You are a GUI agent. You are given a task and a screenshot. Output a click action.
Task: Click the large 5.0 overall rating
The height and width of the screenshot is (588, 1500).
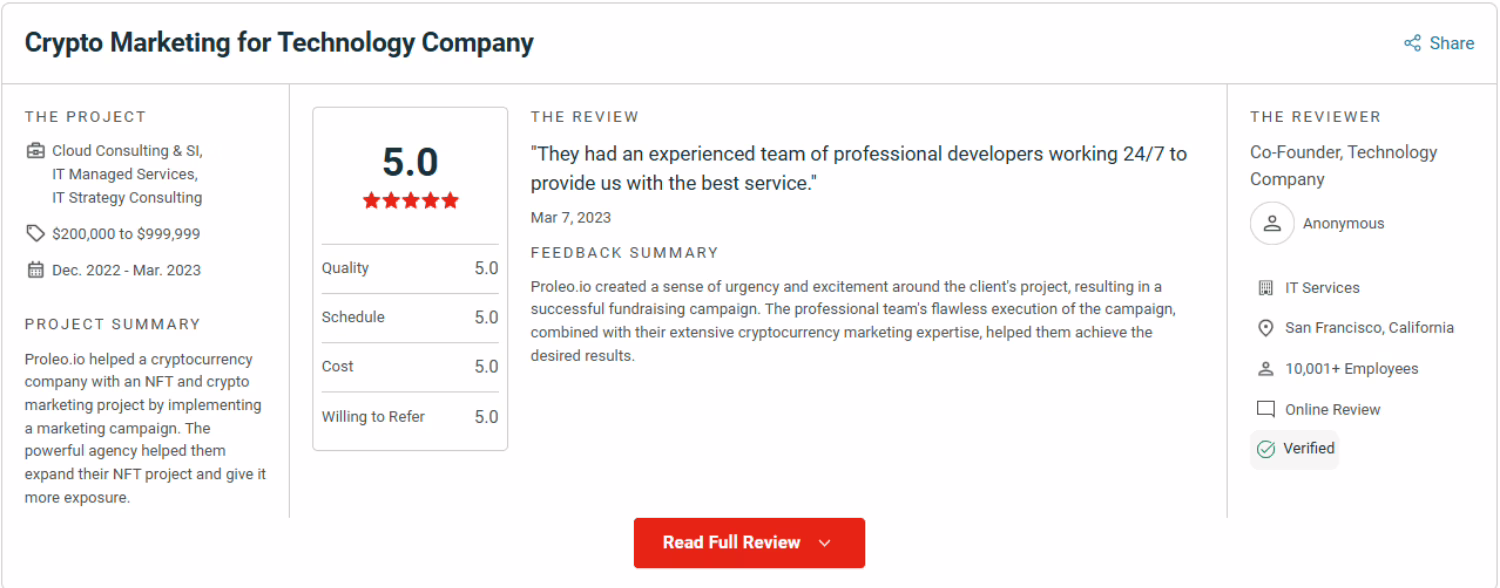point(410,162)
